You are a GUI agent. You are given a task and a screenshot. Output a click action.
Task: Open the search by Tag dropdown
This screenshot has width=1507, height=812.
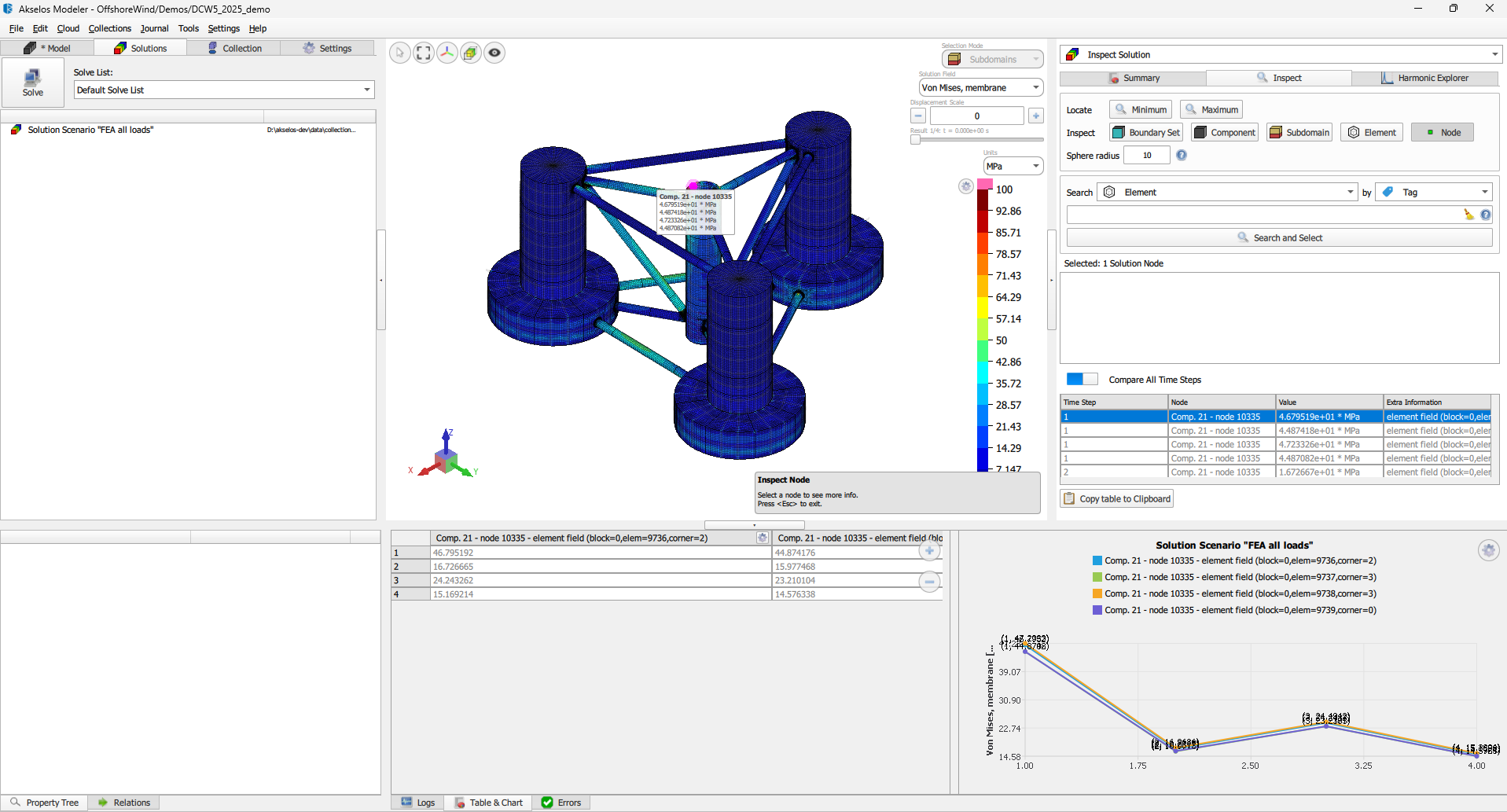1433,192
